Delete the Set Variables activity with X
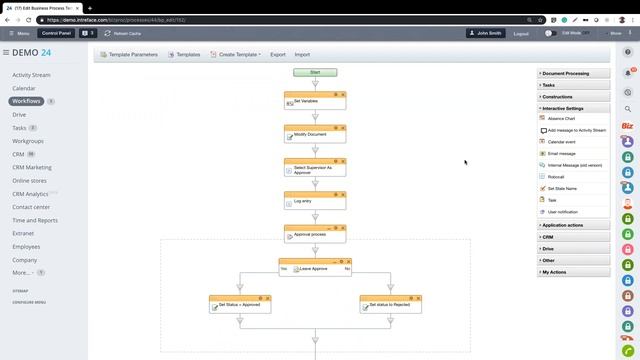 click(343, 95)
